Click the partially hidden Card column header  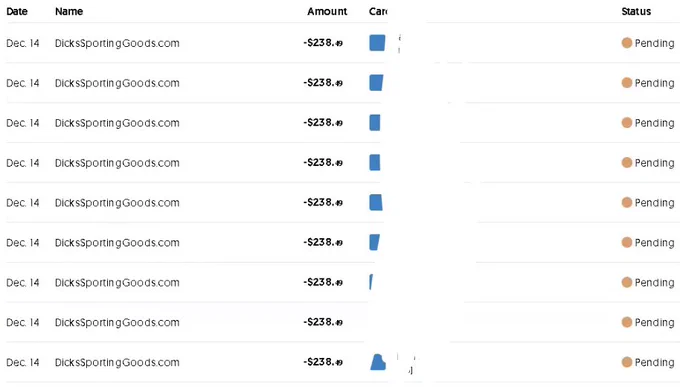(x=378, y=11)
